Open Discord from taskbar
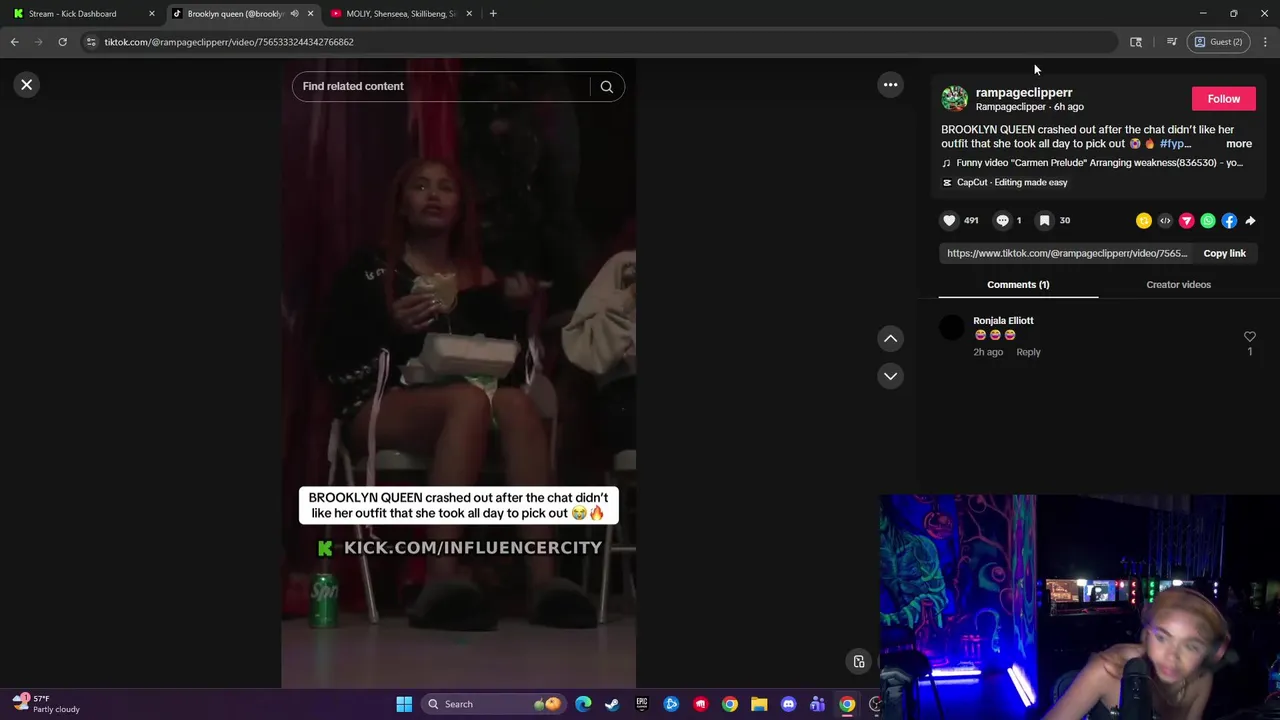 coord(788,704)
